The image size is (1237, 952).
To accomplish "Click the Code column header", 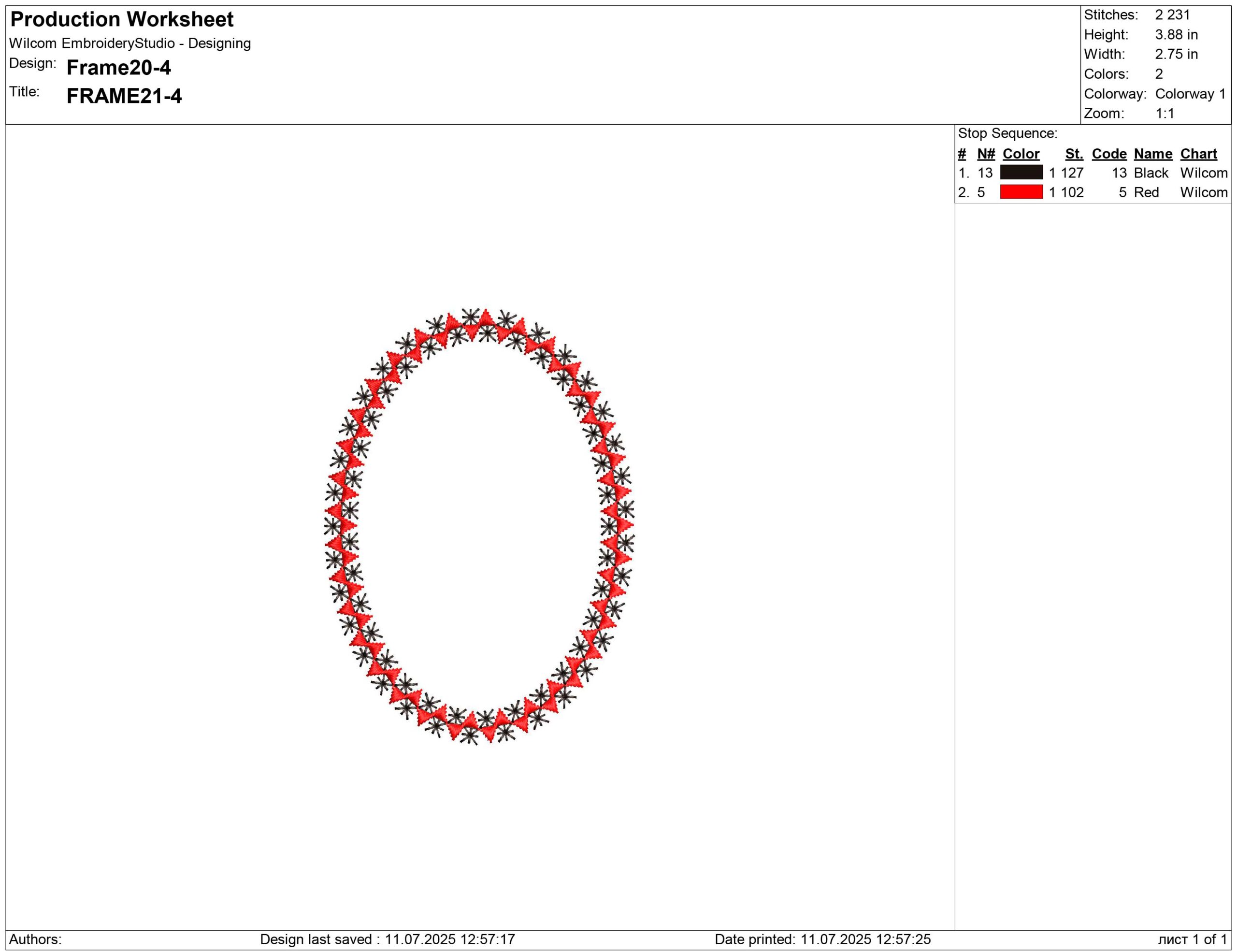I will point(1109,154).
